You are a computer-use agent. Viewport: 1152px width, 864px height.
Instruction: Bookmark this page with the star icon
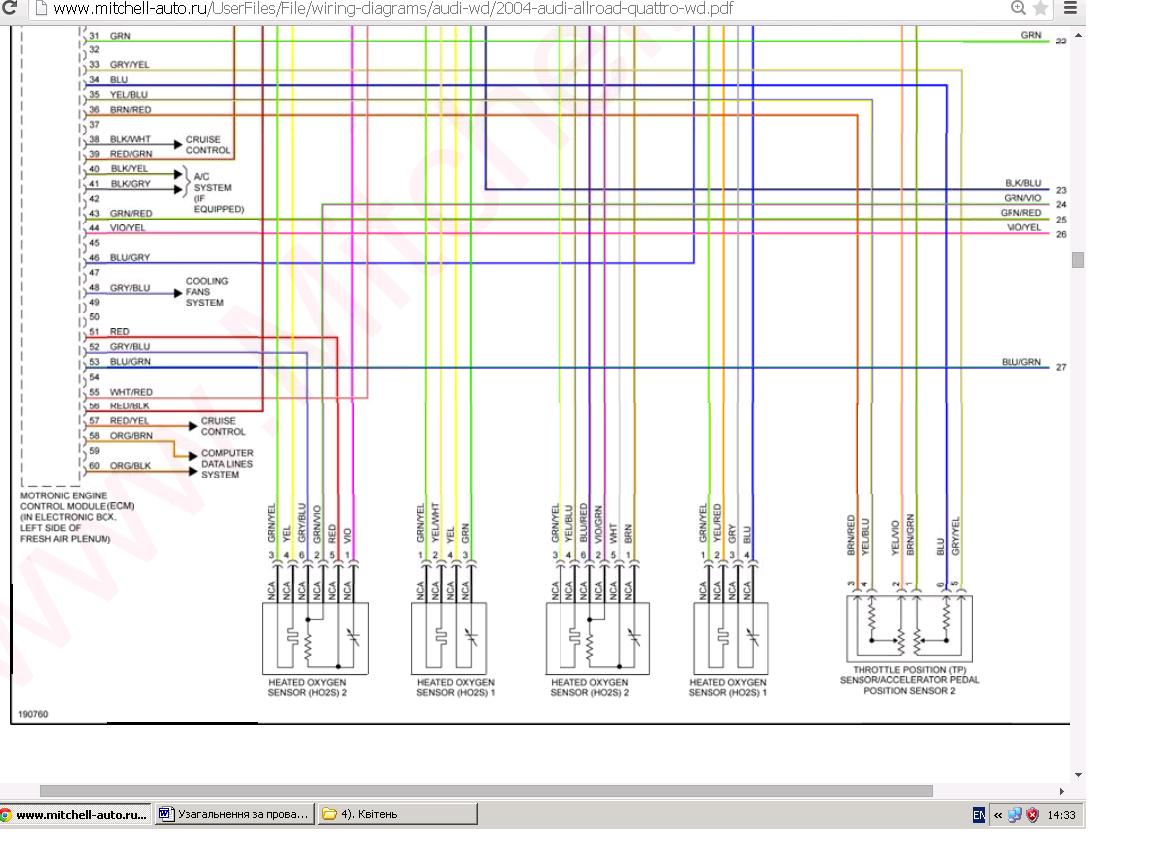[x=1040, y=9]
